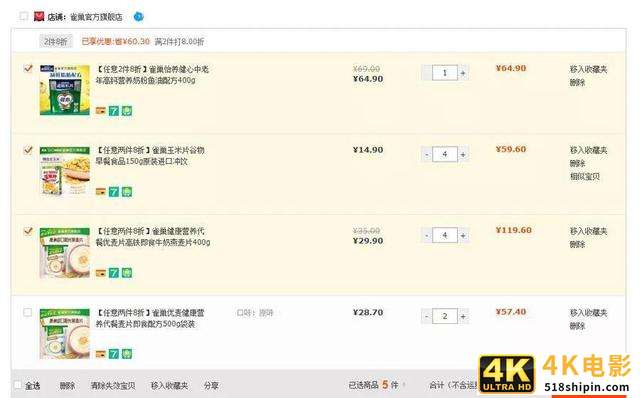Viewport: 640px width, 398px height.
Task: Click quantity field of milk powder item
Action: [x=445, y=73]
